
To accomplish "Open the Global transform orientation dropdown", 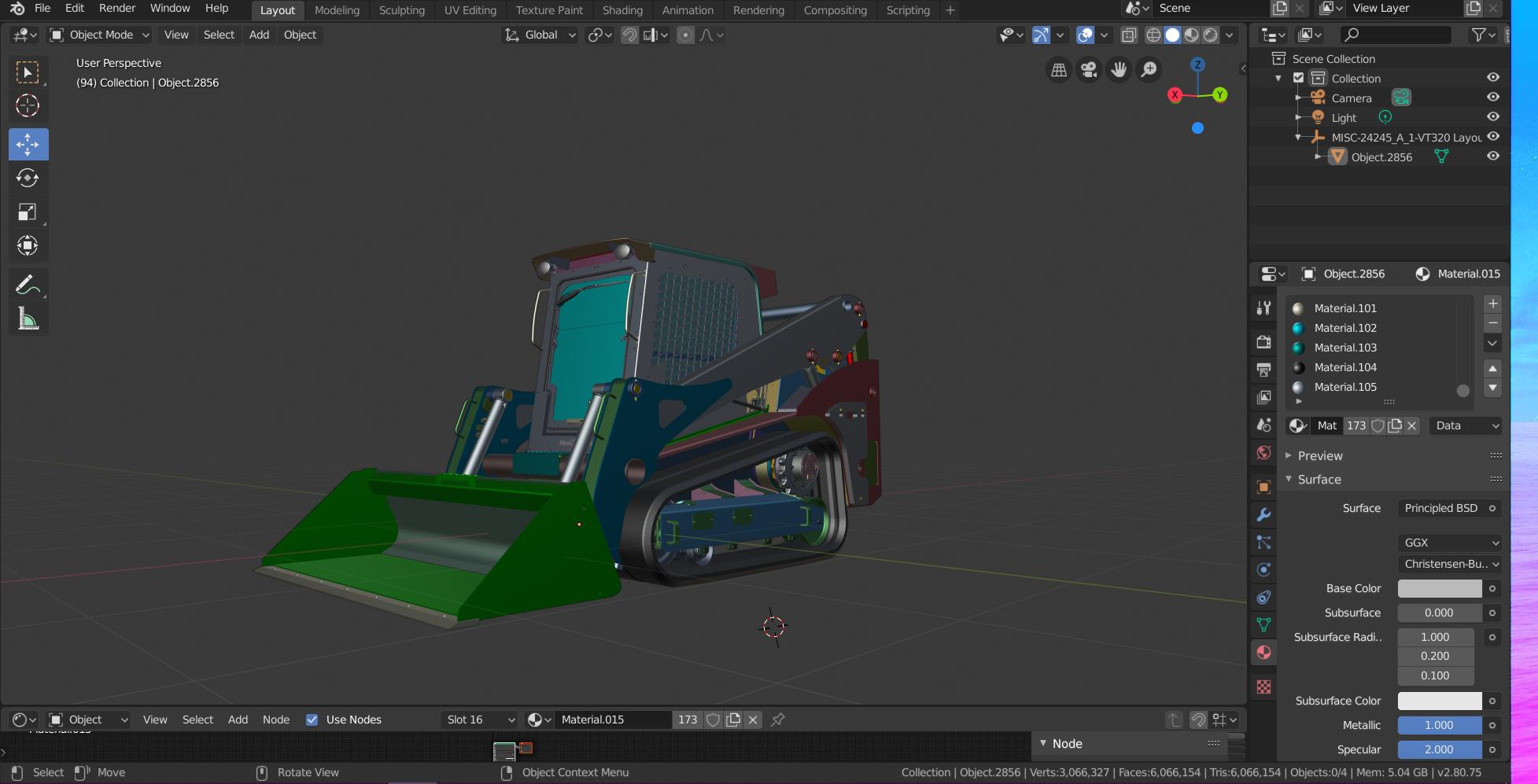I will tap(539, 35).
